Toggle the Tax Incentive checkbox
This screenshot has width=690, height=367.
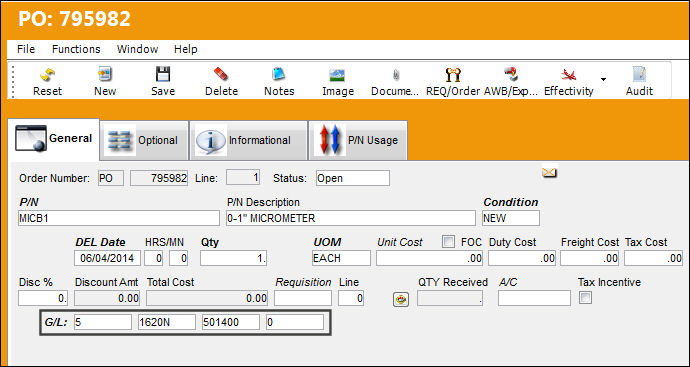(x=585, y=298)
